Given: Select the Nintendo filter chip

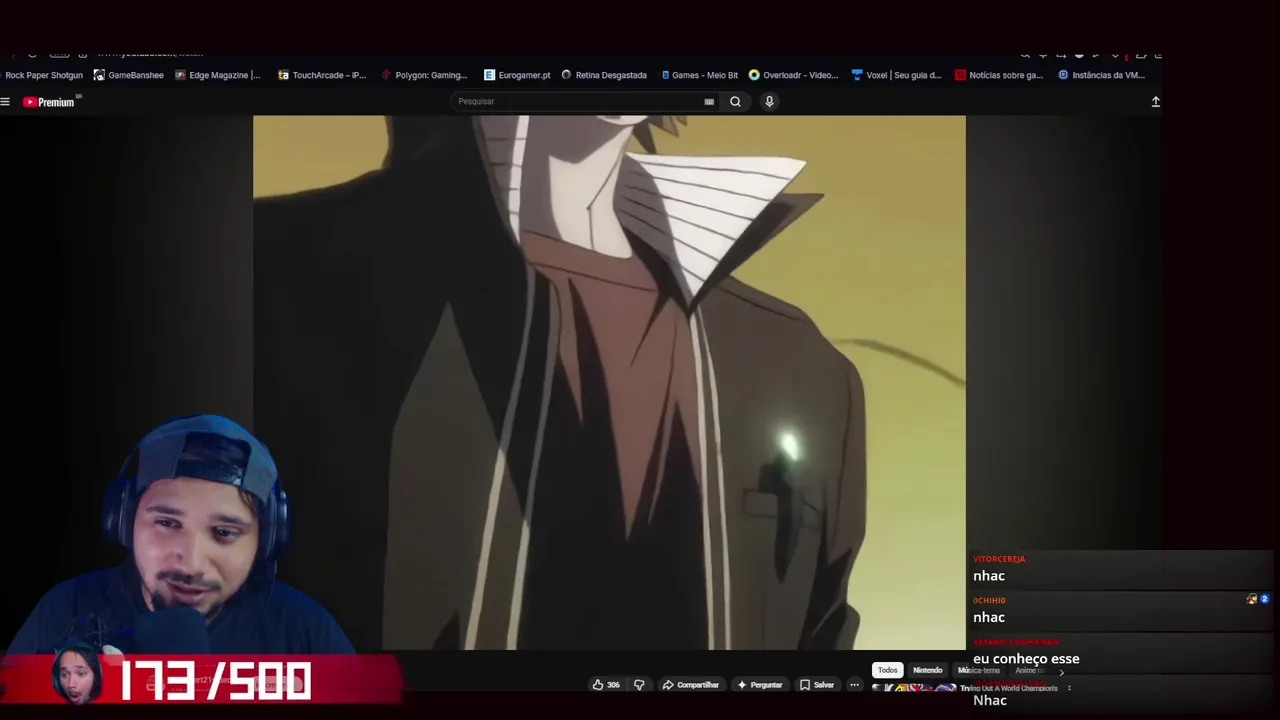Looking at the screenshot, I should coord(927,670).
